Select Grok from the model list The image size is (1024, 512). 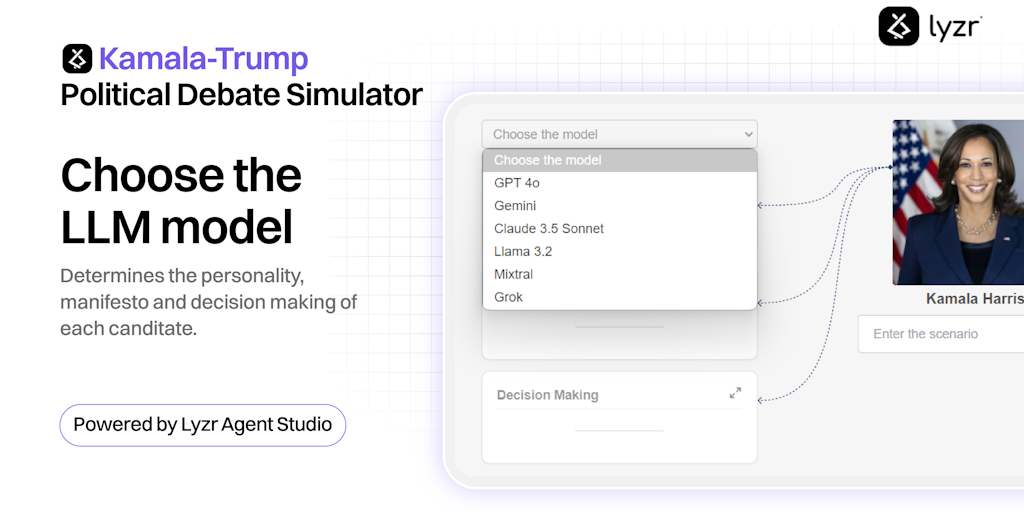[x=619, y=297]
